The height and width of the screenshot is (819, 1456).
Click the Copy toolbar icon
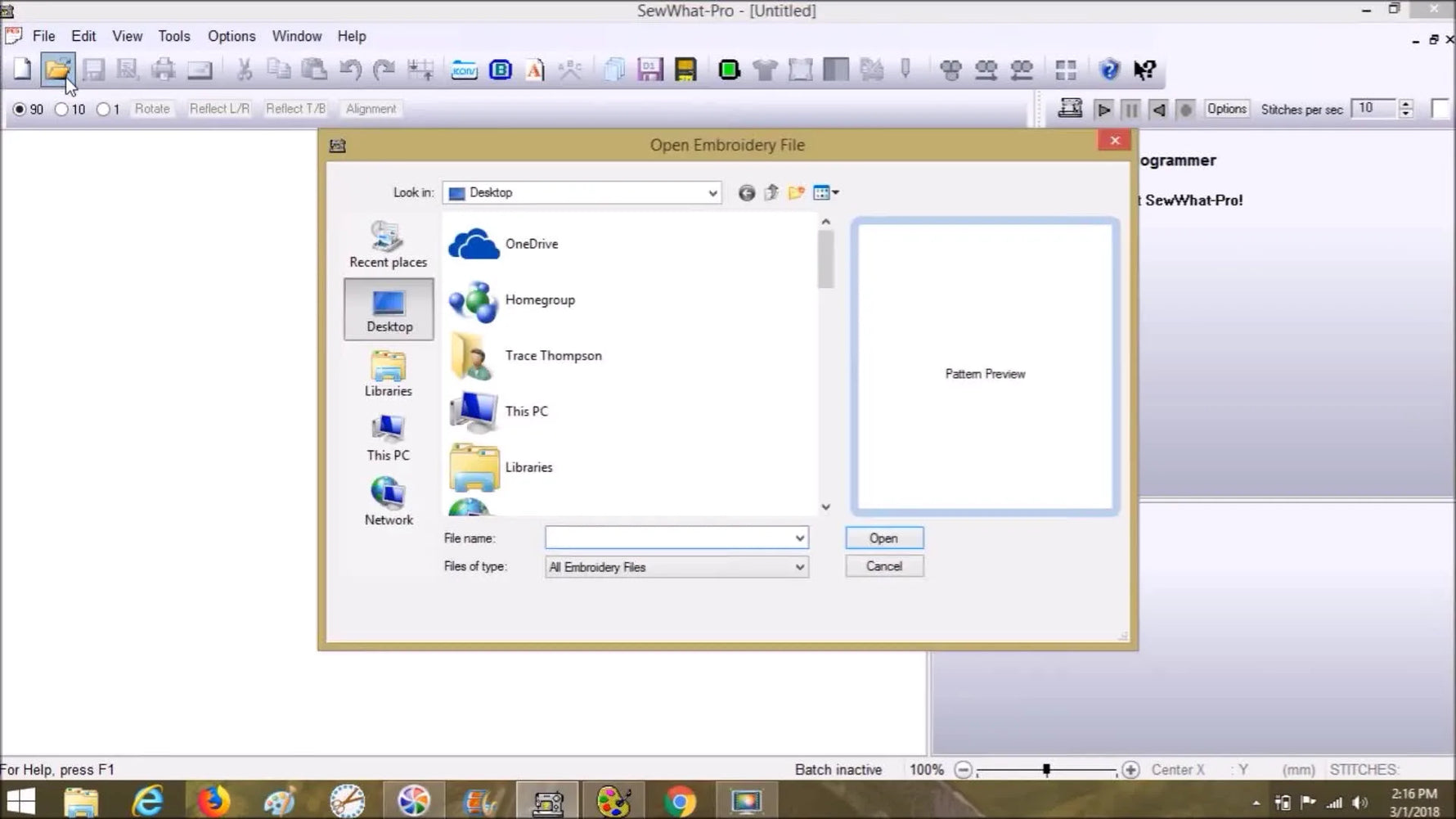pyautogui.click(x=279, y=70)
